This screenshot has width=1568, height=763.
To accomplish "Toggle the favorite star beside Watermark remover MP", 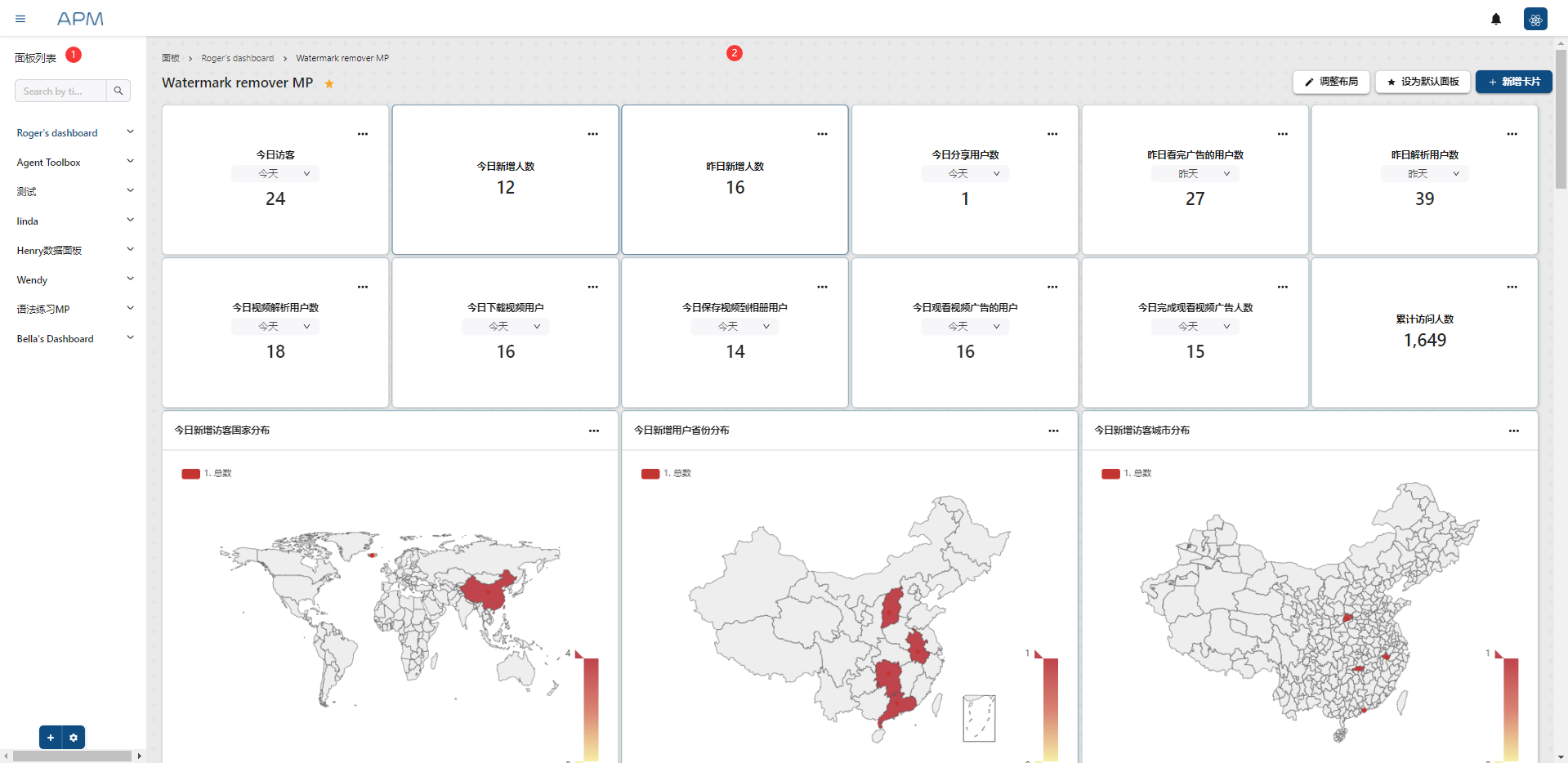I will (329, 83).
